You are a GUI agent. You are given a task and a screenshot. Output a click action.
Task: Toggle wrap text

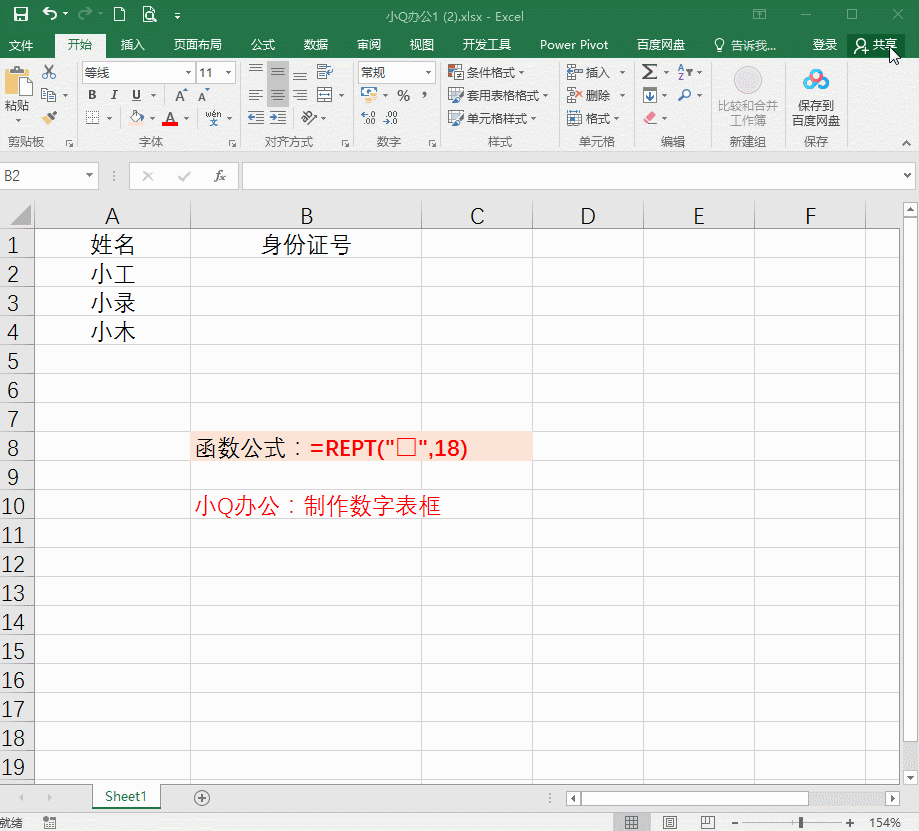[324, 72]
